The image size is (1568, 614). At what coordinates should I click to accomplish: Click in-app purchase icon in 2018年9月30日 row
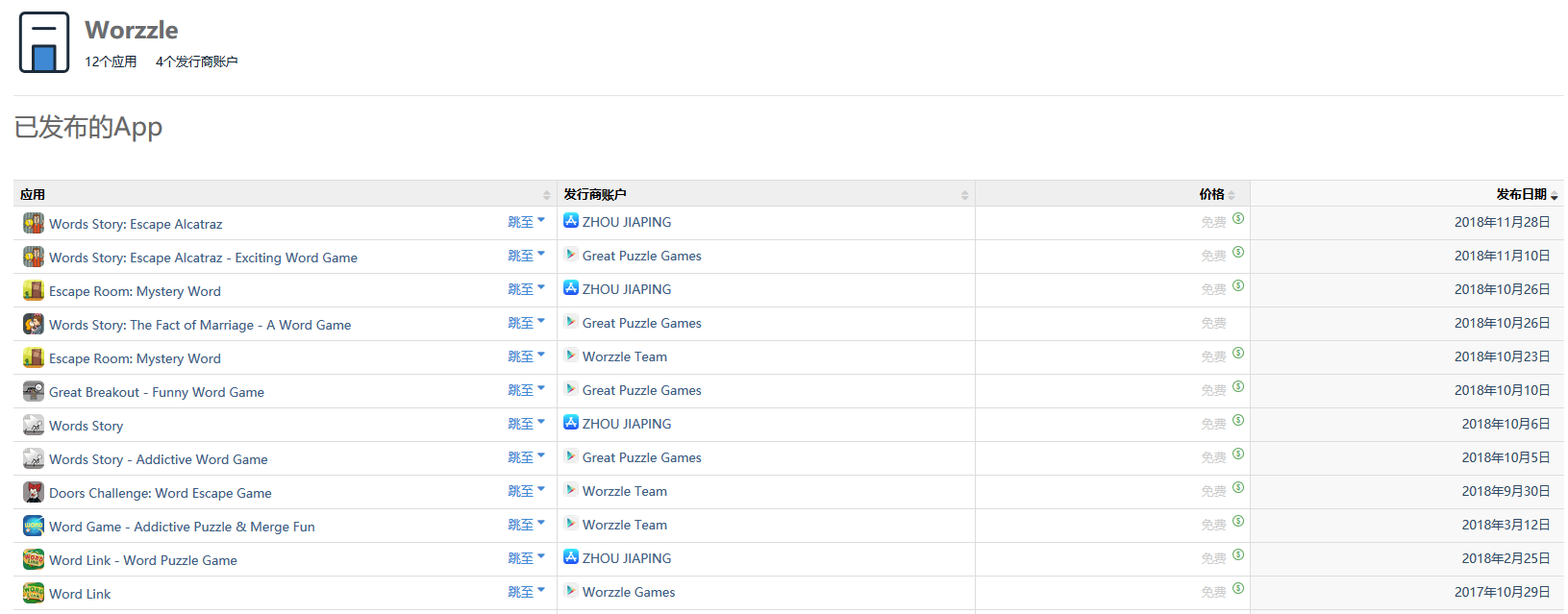[1238, 487]
